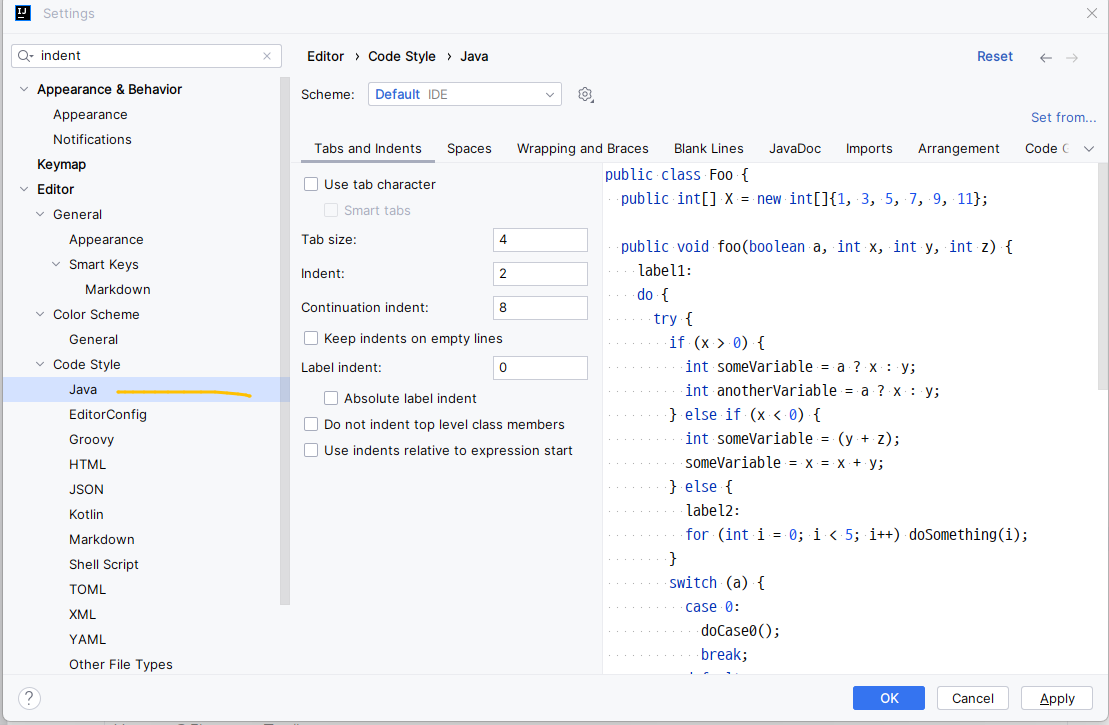Check Use indents relative to expression start
Screen dimensions: 1109x725
coord(310,451)
